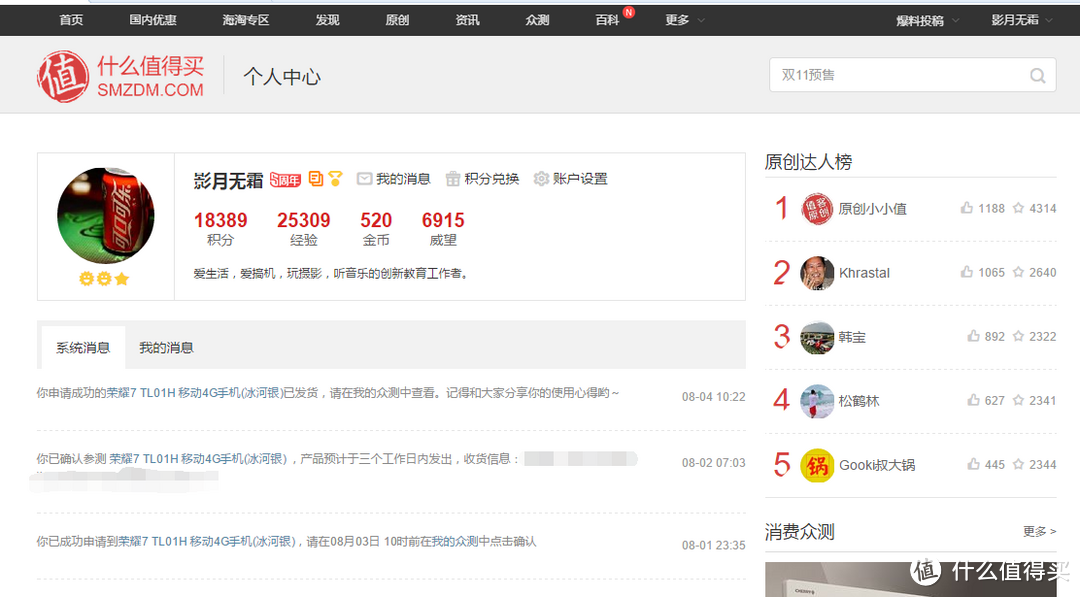Screen dimensions: 1080x597
Task: Click the envelope icon for 我的消息
Action: pos(364,179)
